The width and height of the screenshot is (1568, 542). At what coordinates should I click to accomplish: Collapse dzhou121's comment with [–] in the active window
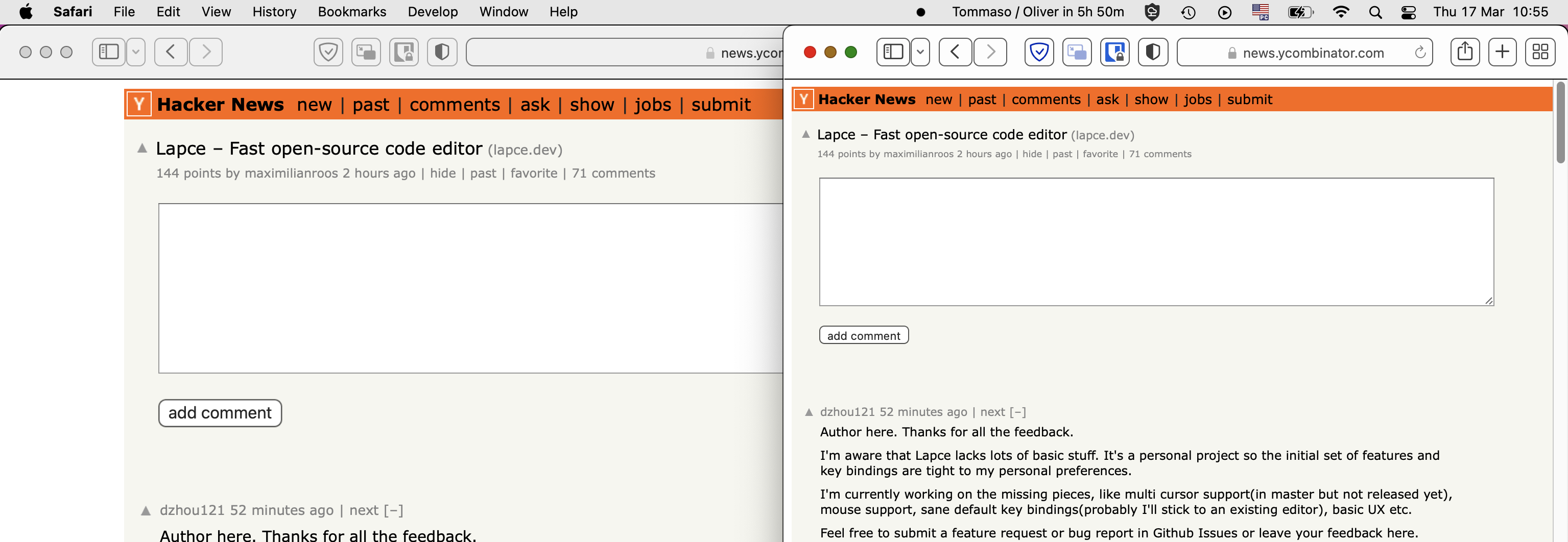click(1018, 412)
